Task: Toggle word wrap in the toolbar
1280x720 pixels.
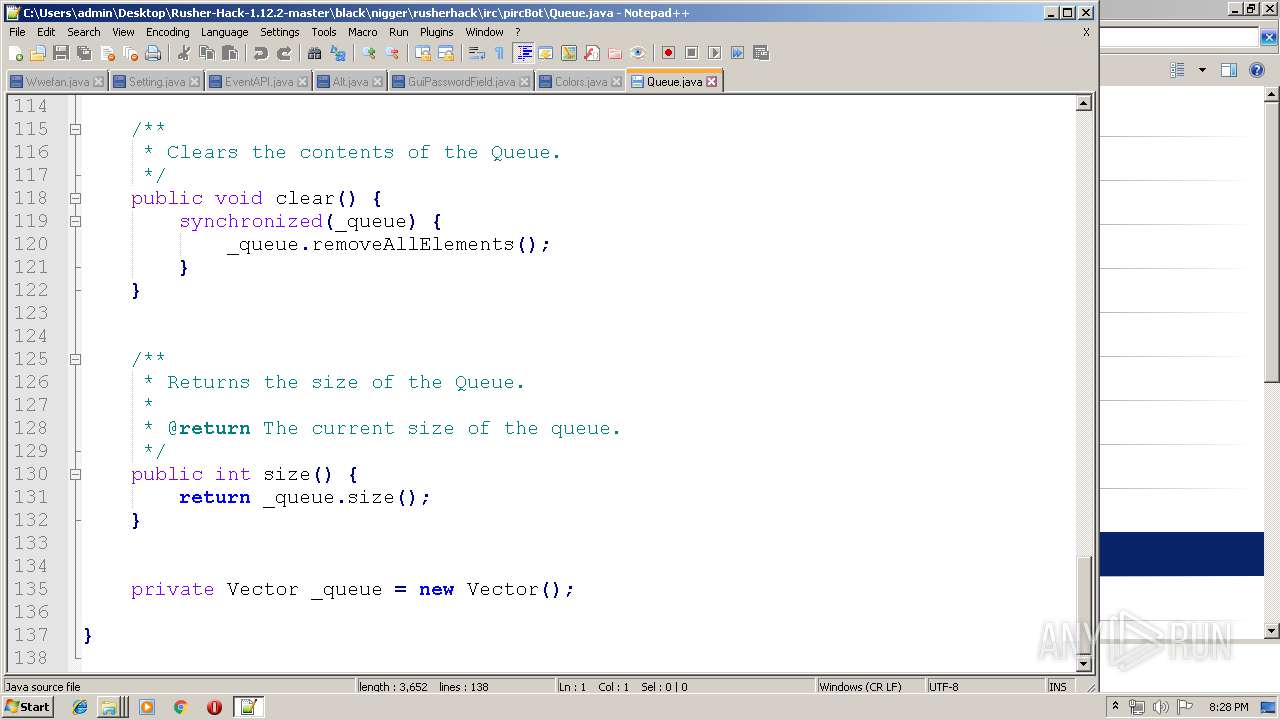Action: click(x=477, y=53)
